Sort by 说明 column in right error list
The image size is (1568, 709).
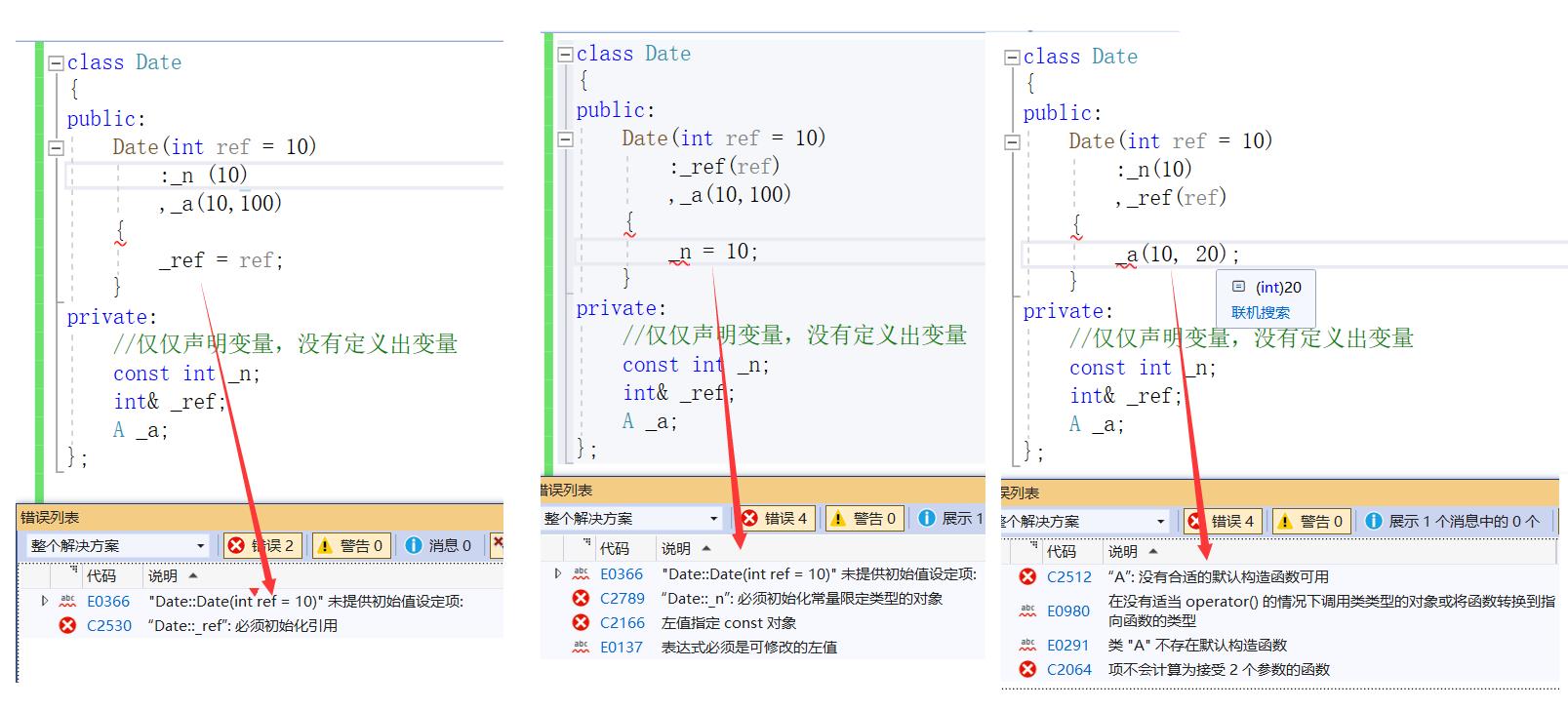[x=1123, y=551]
